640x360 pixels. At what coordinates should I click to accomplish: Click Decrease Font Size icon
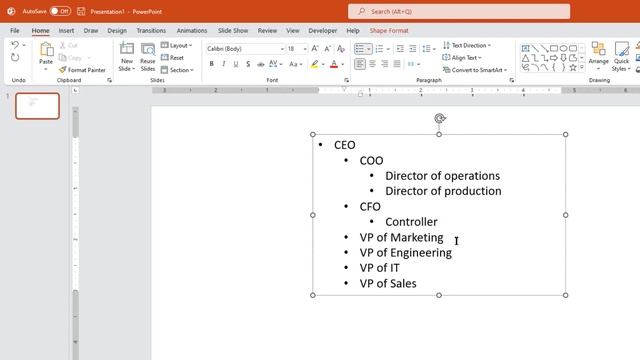[327, 49]
